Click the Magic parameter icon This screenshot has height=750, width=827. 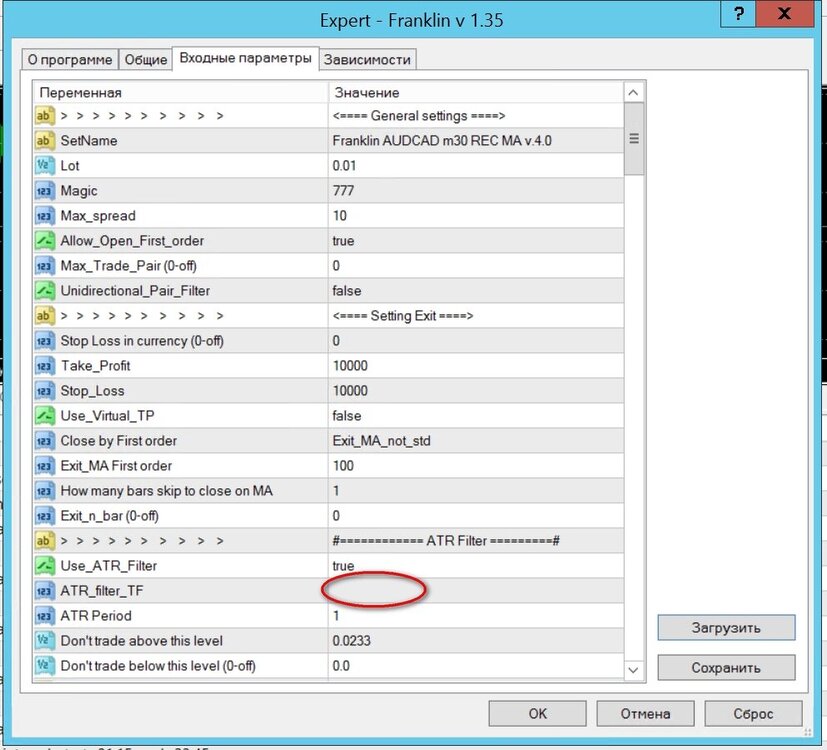point(44,191)
